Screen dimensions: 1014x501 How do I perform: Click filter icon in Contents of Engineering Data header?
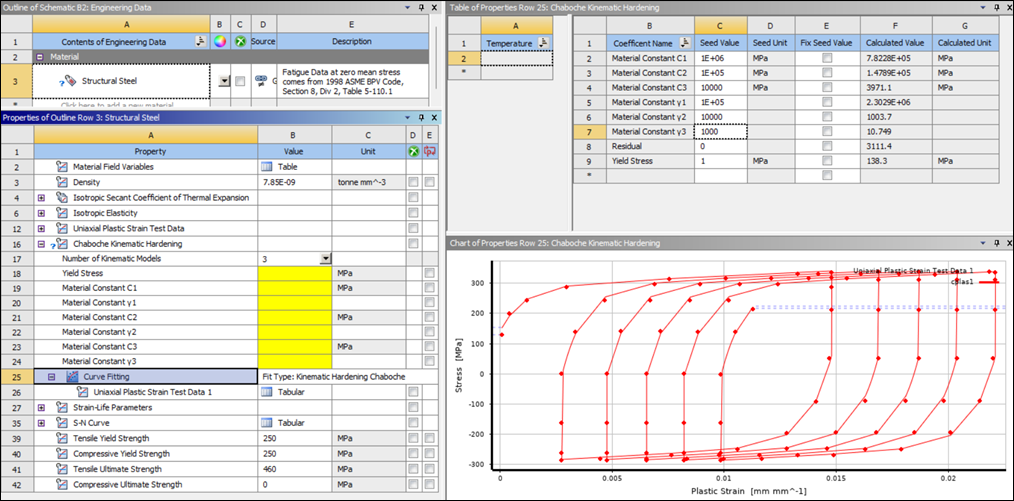[x=201, y=41]
